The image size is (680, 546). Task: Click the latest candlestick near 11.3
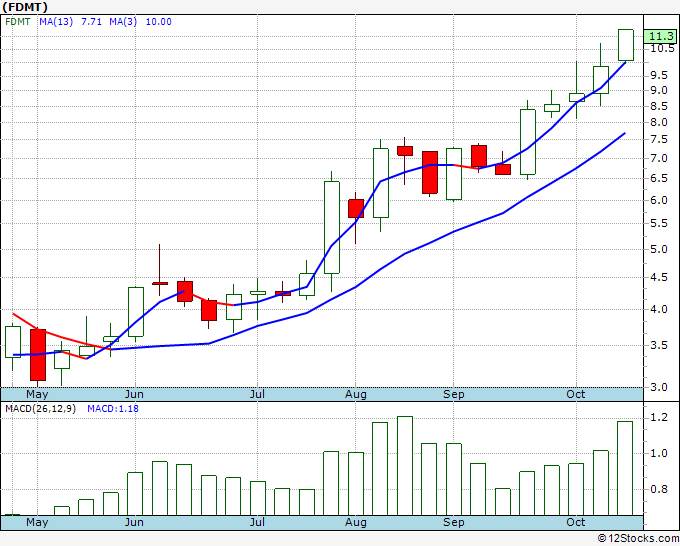tap(625, 45)
